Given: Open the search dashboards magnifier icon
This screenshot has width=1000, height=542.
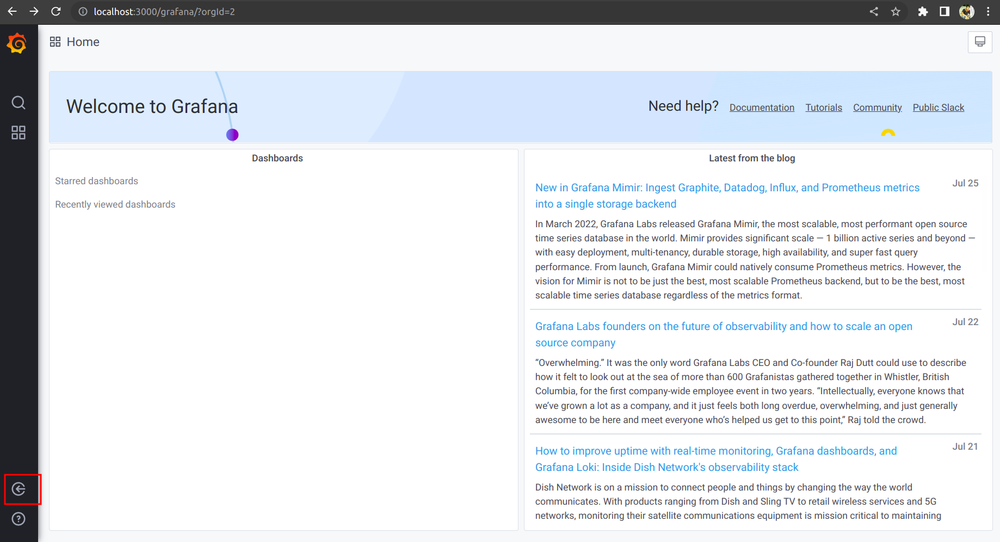Looking at the screenshot, I should coord(18,103).
